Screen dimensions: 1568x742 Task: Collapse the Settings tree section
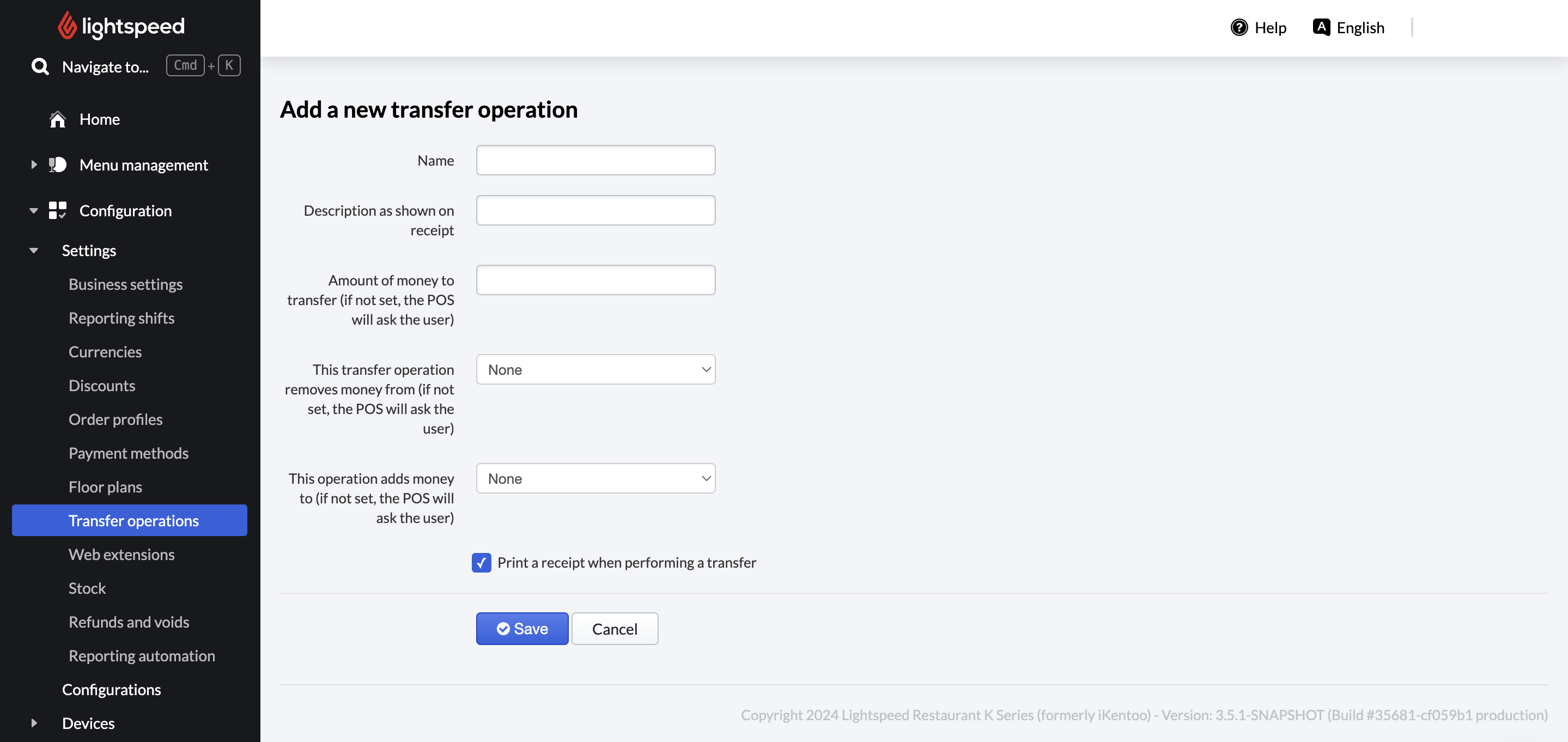pyautogui.click(x=34, y=250)
